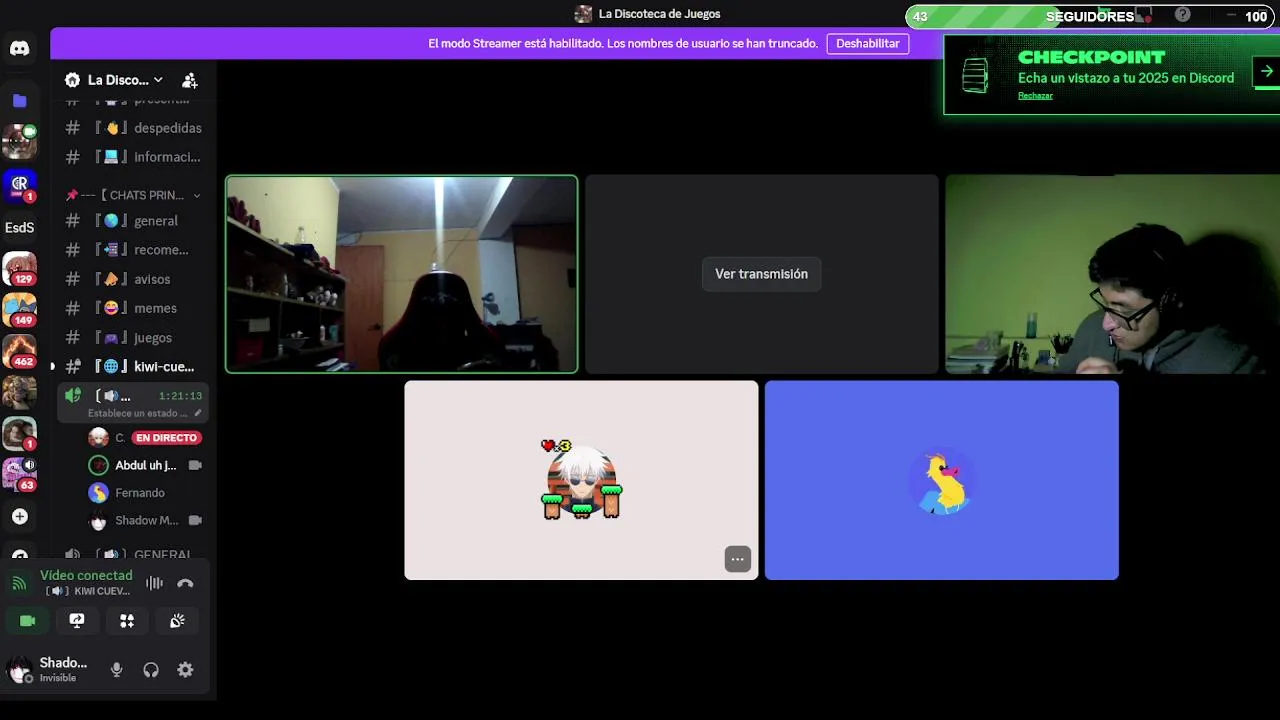
Task: Open Discord home via logo icon
Action: pos(19,48)
